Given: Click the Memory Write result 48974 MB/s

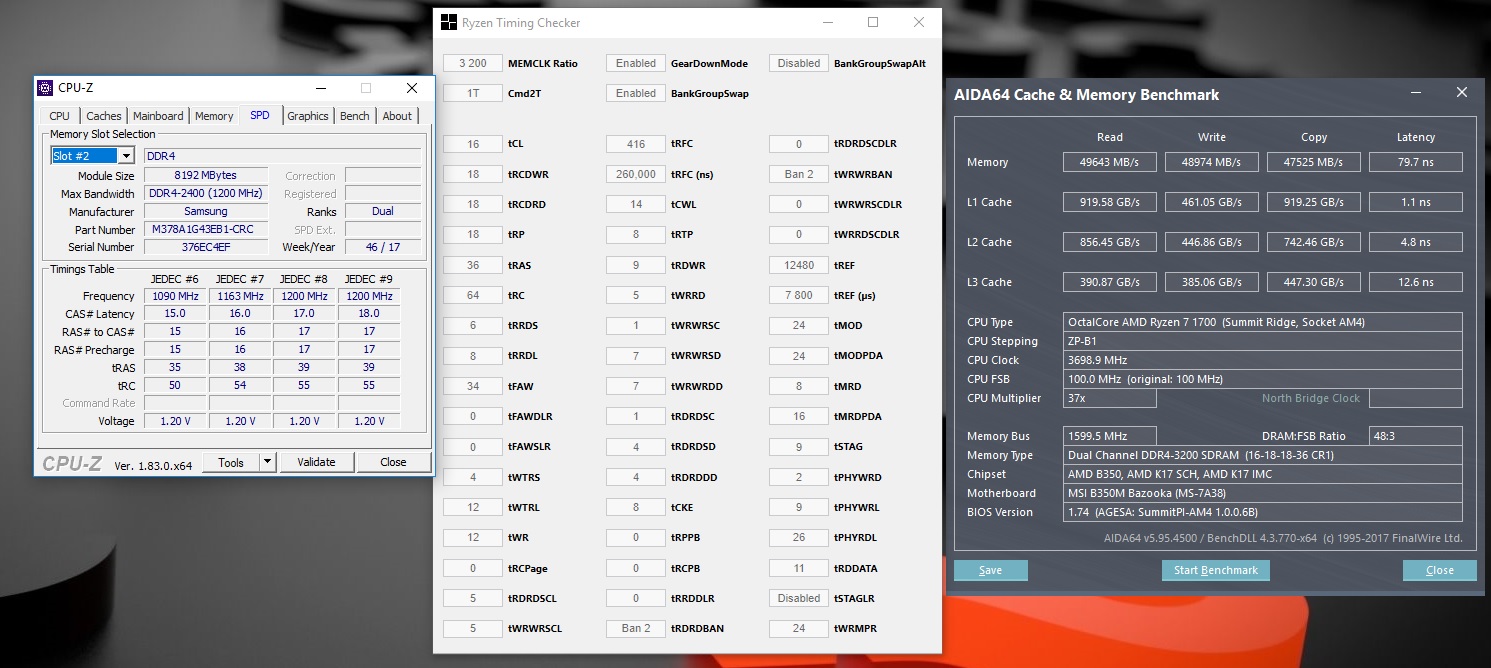Looking at the screenshot, I should (x=1212, y=162).
